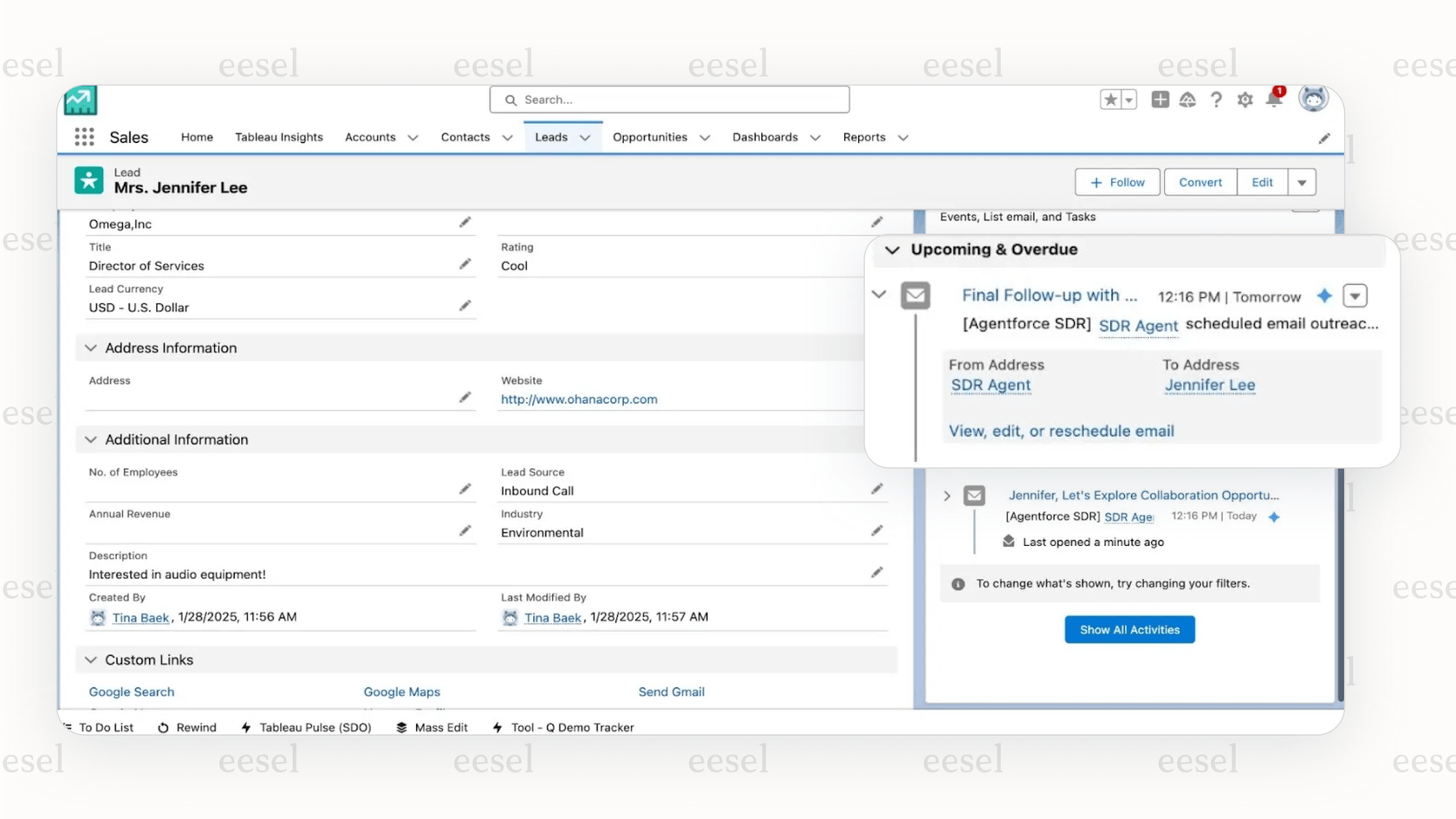Open the Trailhead guidance icon
1456x819 pixels.
(x=1187, y=100)
